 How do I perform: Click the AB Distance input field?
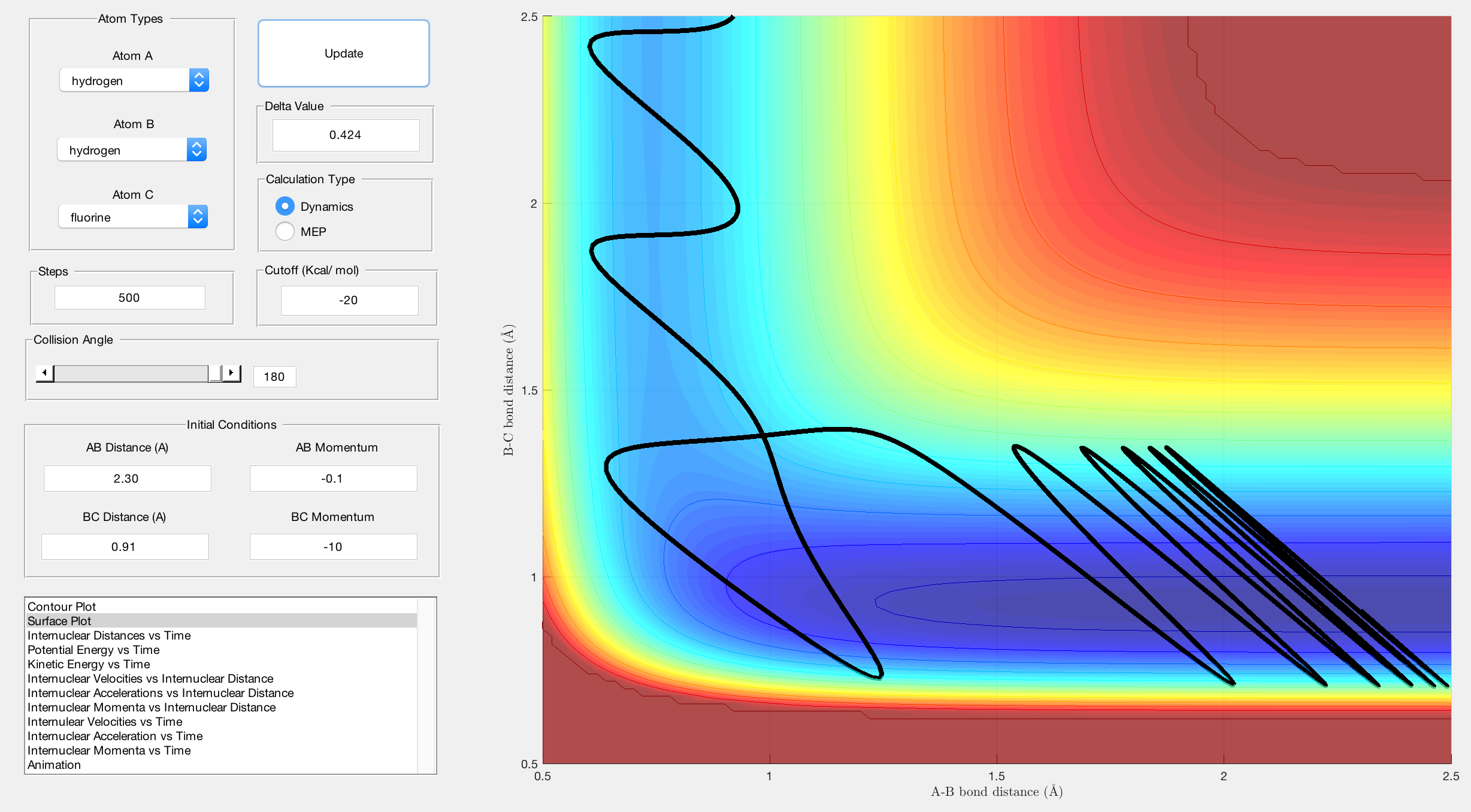pos(127,478)
